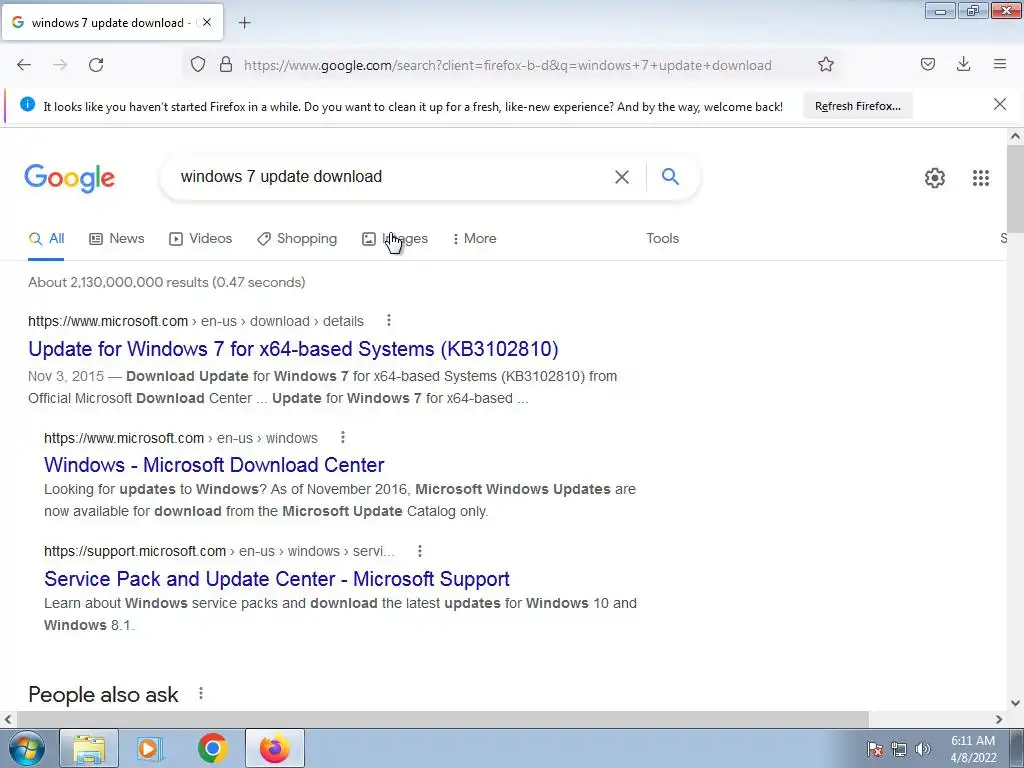The width and height of the screenshot is (1024, 768).
Task: Save page to Pocket icon
Action: click(928, 65)
